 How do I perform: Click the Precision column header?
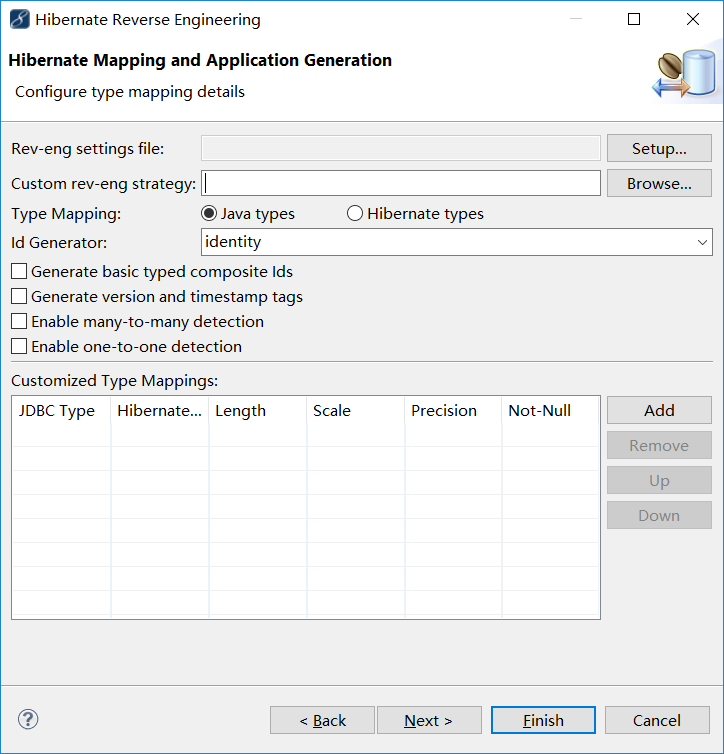453,411
